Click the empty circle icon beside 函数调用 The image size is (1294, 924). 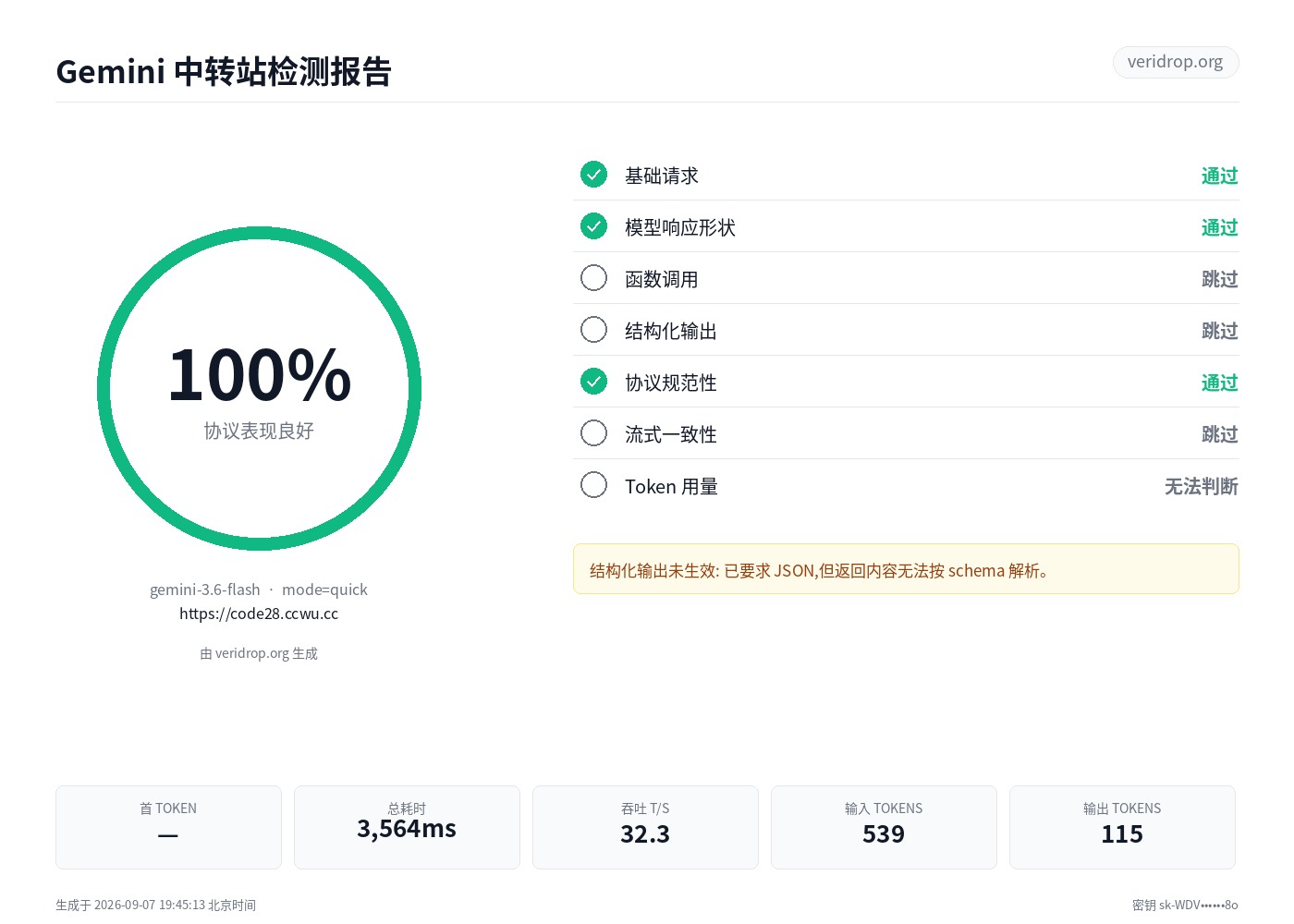coord(593,278)
